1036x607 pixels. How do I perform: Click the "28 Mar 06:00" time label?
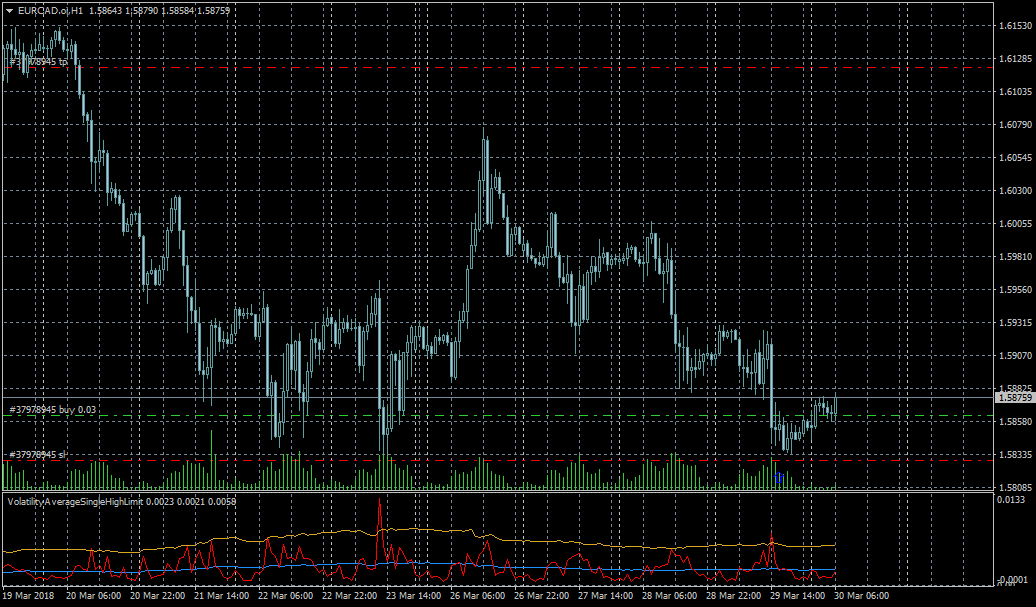[671, 596]
